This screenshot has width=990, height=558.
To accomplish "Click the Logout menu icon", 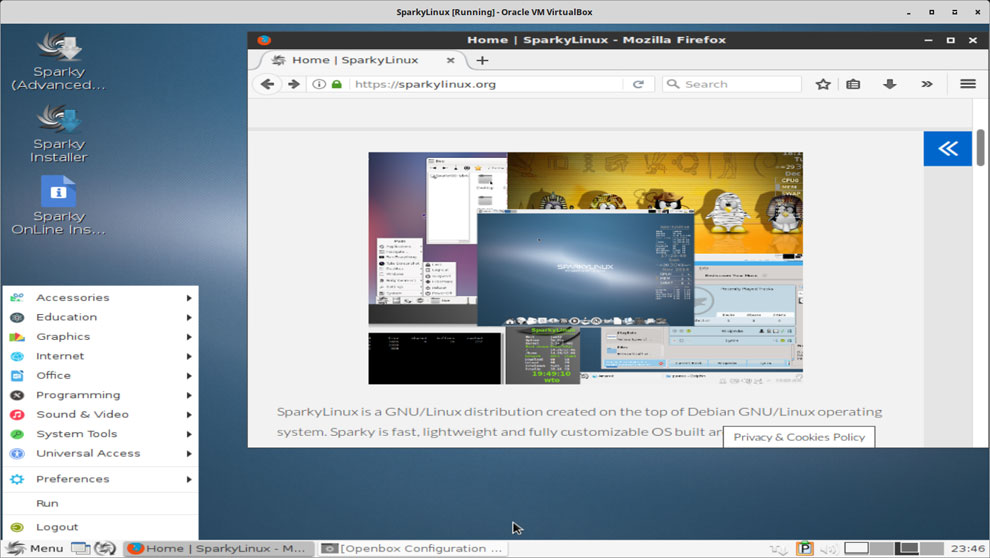I will coord(17,527).
